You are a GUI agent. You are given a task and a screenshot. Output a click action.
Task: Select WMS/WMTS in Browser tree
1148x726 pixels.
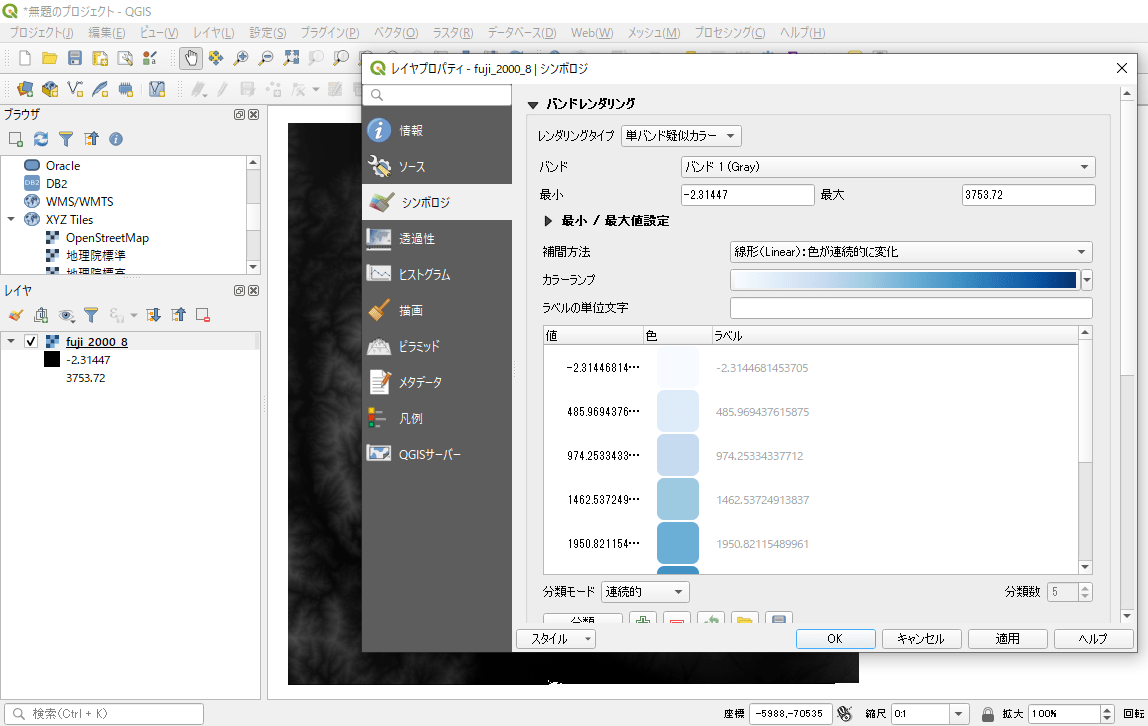[x=79, y=201]
